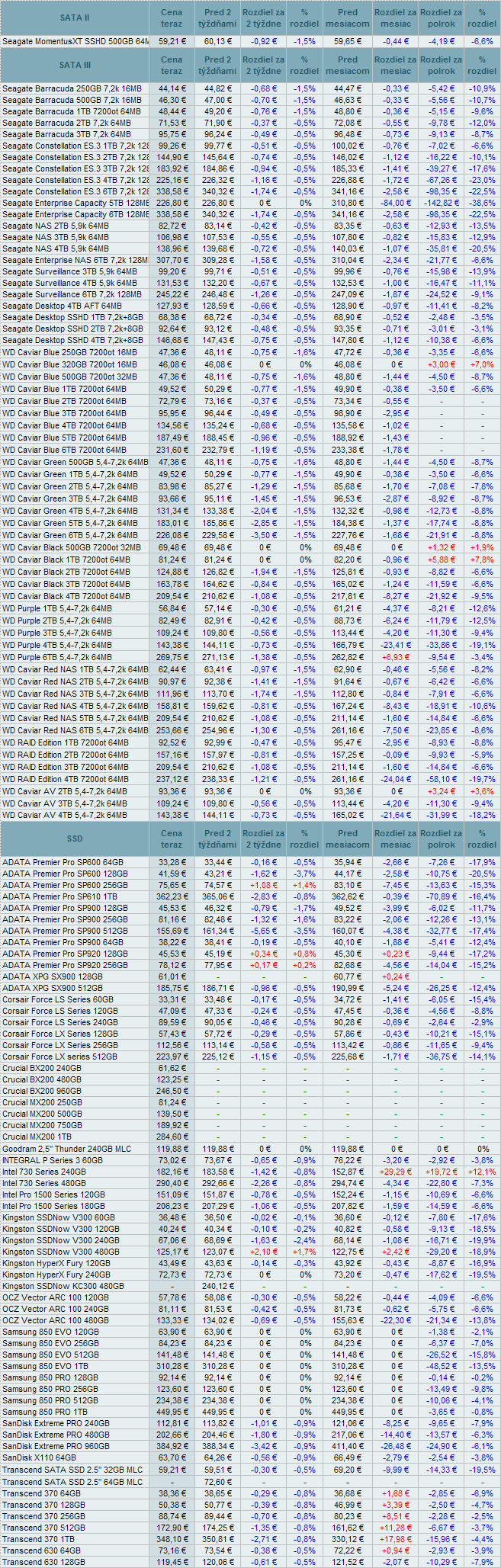Screen dimensions: 501x1568
Task: Select WD Caviar Red NAS 4TB row name
Action: pyautogui.click(x=75, y=706)
